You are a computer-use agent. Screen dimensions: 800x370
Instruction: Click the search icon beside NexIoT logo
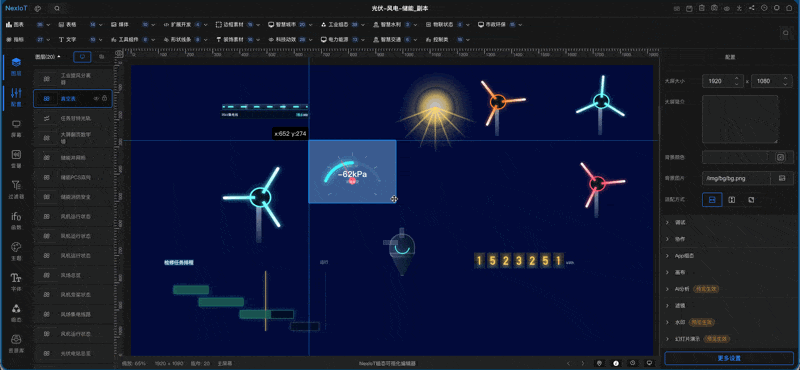click(x=57, y=9)
